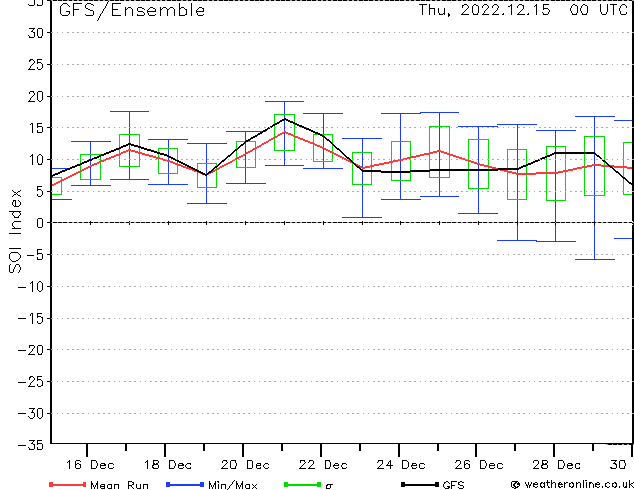Click the y-axis value '-30'
The width and height of the screenshot is (634, 490).
31,413
